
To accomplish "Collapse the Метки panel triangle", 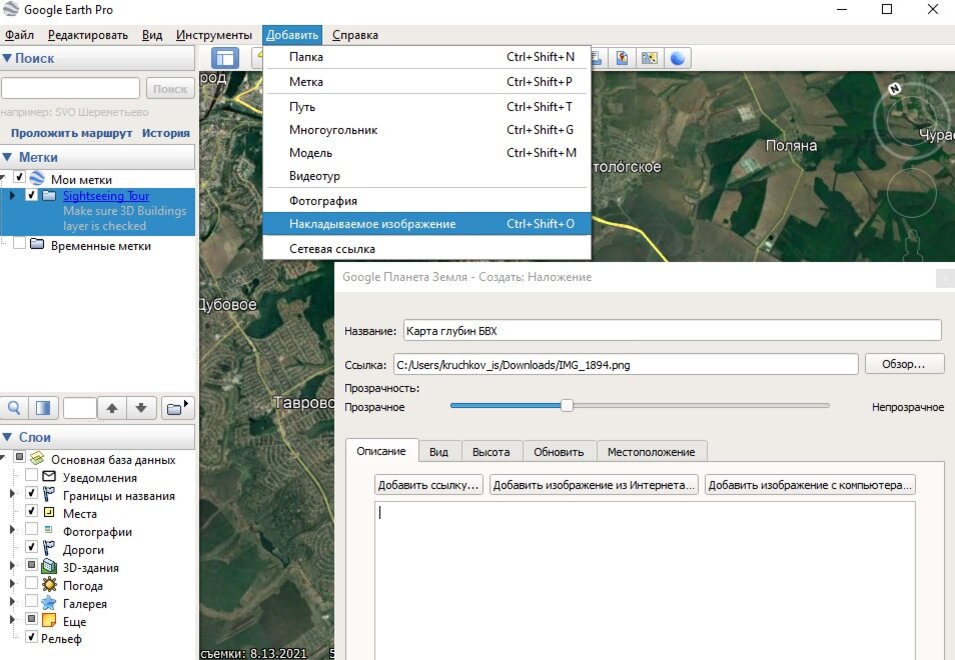I will click(x=7, y=157).
